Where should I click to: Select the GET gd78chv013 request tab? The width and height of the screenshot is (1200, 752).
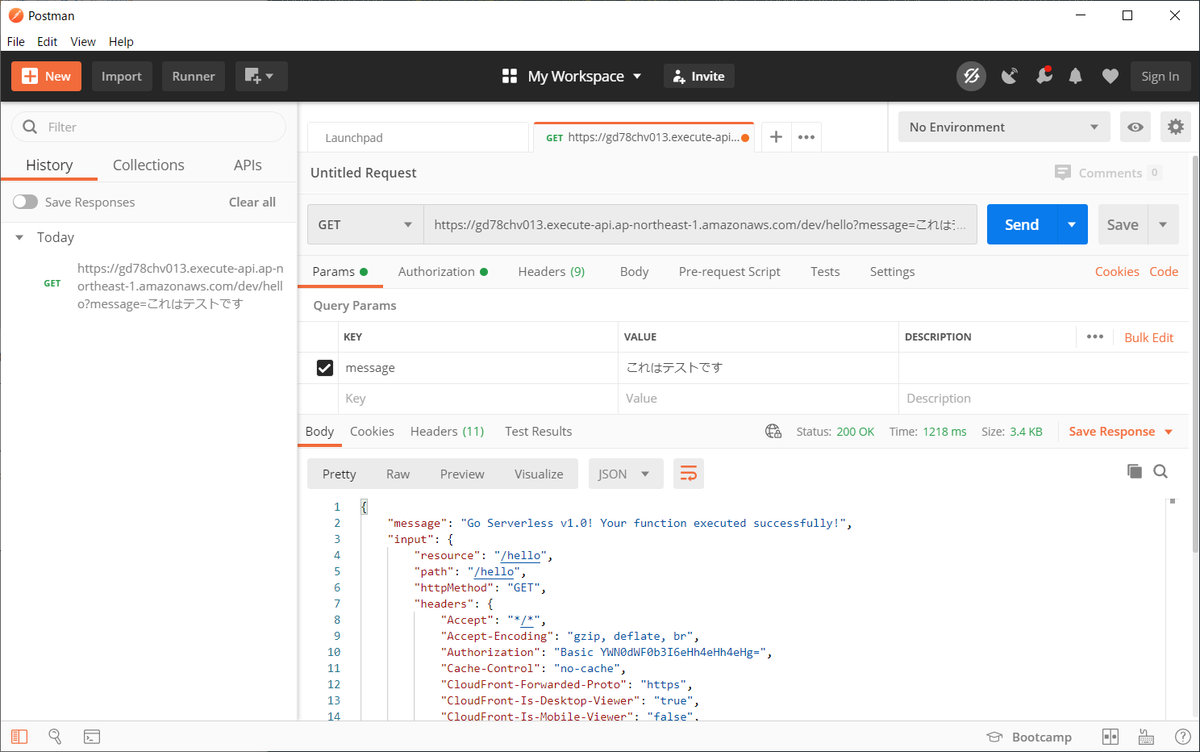tap(645, 137)
